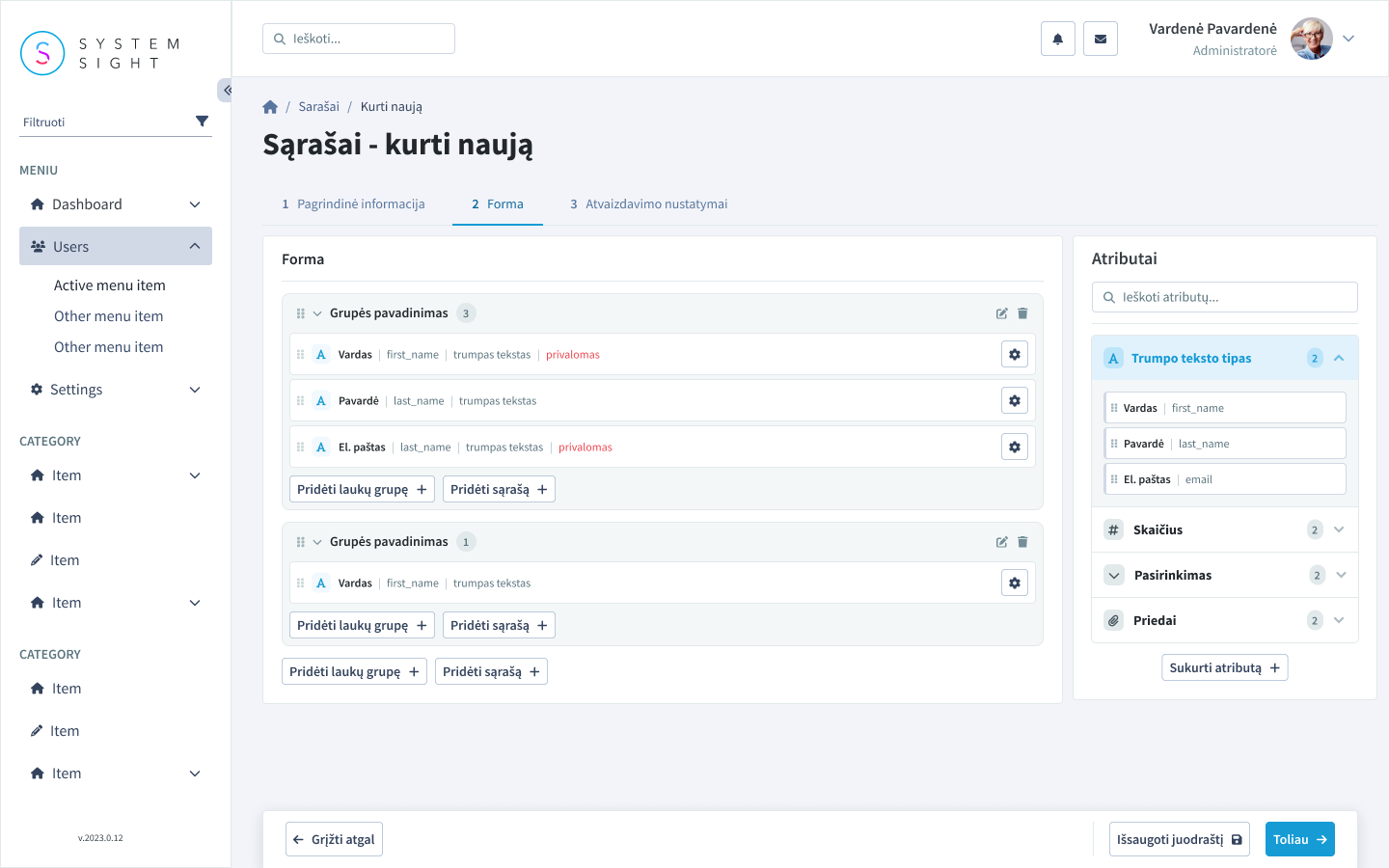Delete the second Grupės pavadinimas group (1)
This screenshot has width=1389, height=868.
(1022, 542)
